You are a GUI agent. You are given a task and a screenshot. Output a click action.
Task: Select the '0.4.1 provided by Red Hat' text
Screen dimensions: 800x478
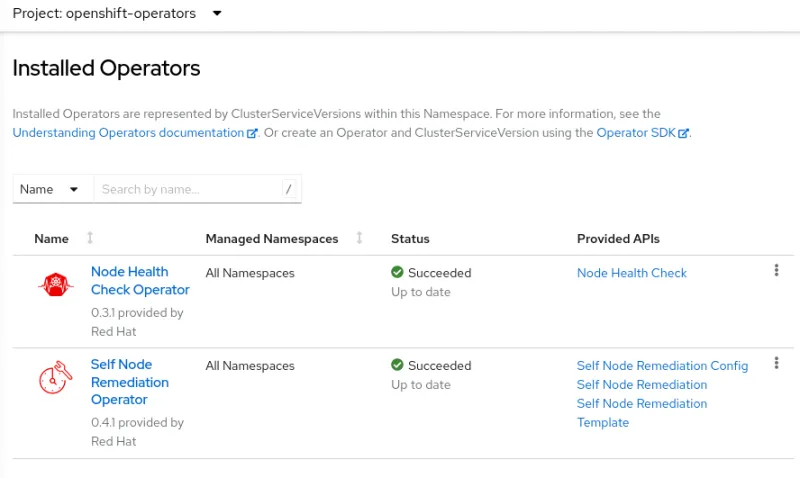[x=137, y=432]
